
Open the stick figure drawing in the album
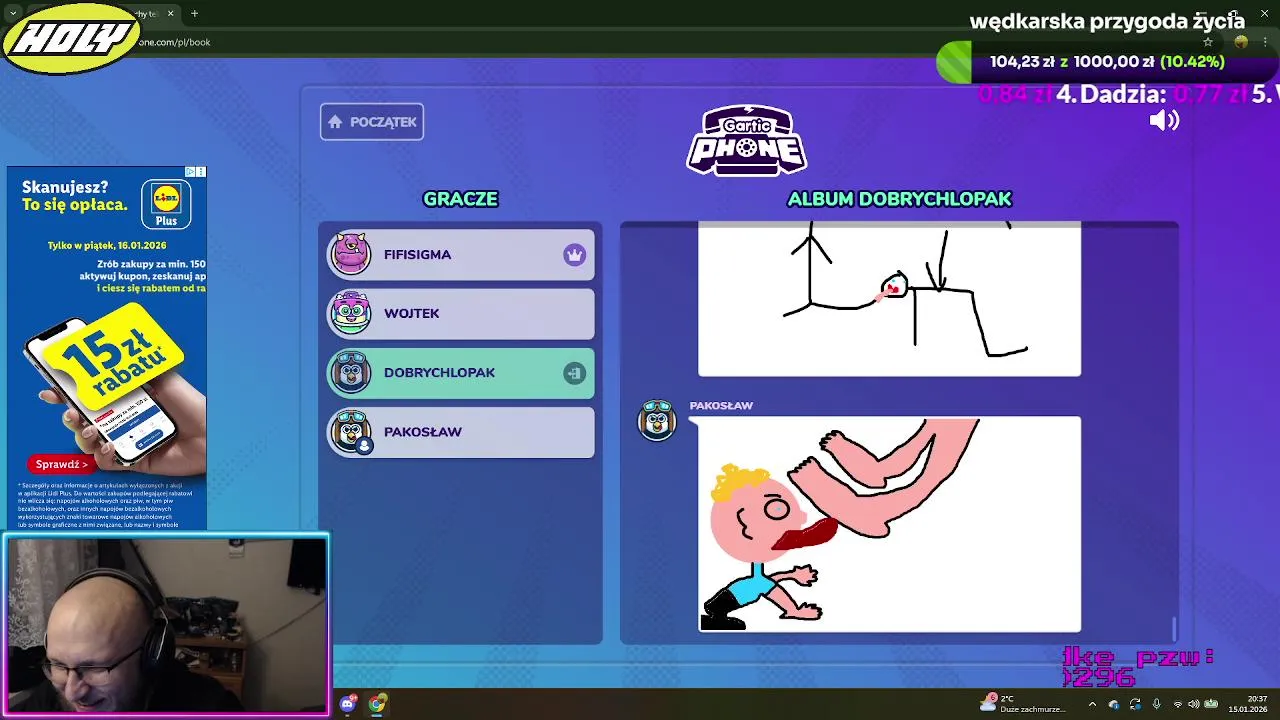point(889,299)
